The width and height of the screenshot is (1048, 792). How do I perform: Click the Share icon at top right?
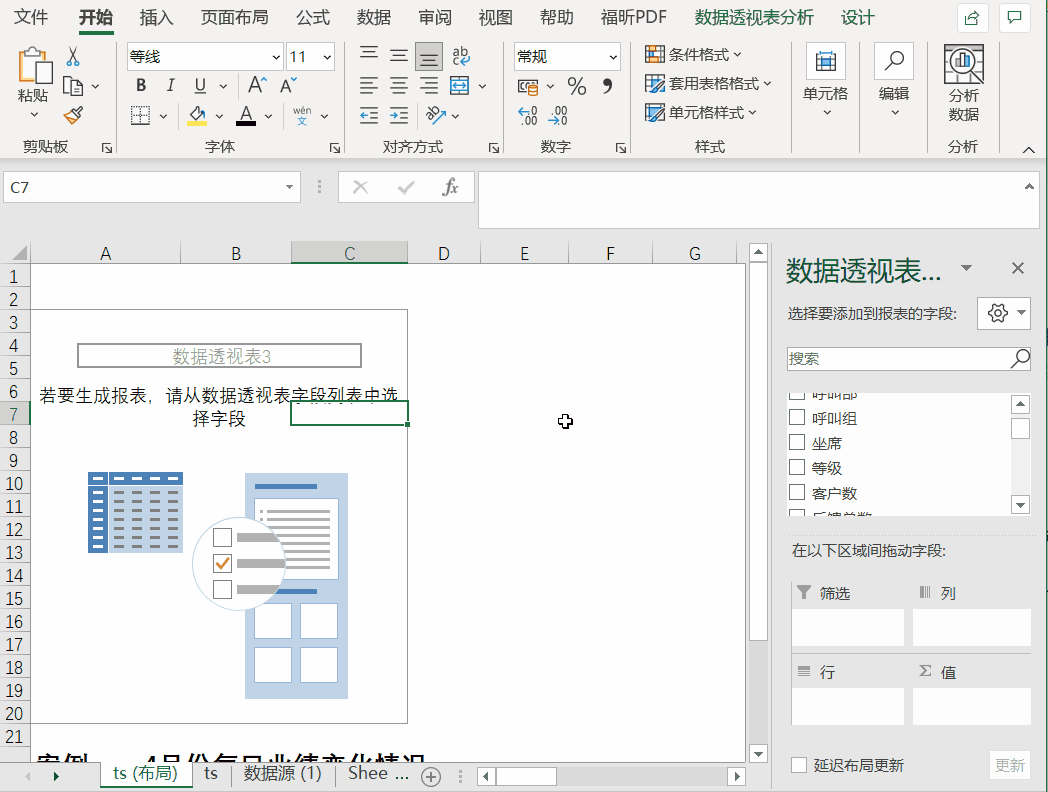click(972, 18)
